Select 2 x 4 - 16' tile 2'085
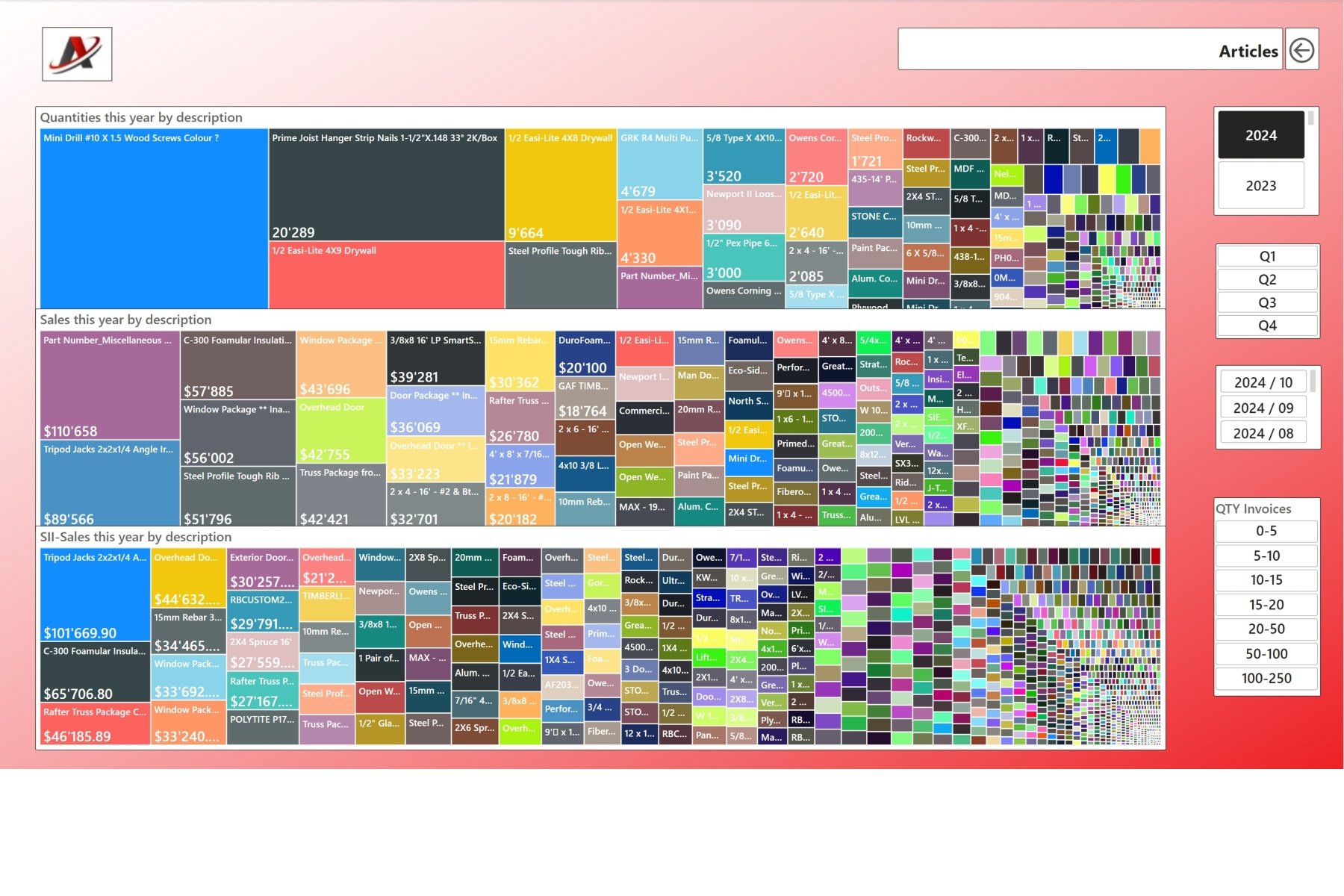 click(816, 263)
